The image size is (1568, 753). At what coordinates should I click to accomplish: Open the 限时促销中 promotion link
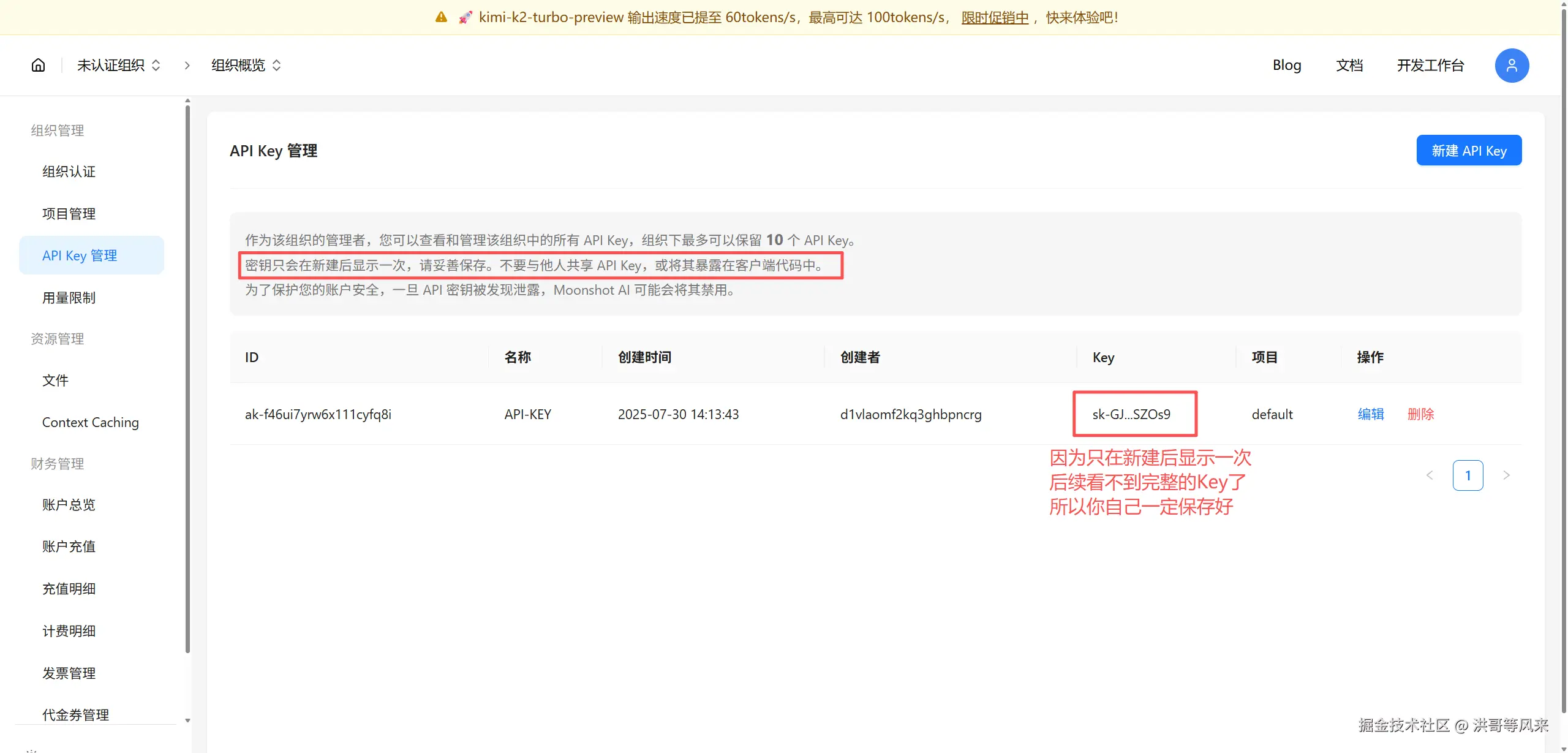pyautogui.click(x=995, y=17)
